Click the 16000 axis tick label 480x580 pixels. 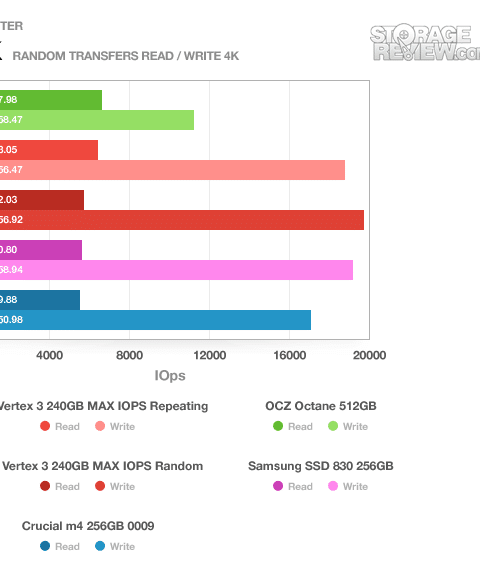point(290,355)
